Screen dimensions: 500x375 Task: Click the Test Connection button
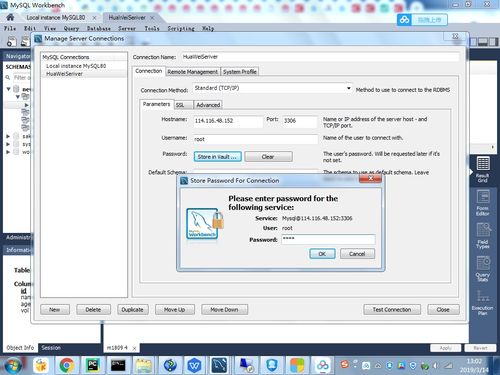click(392, 310)
